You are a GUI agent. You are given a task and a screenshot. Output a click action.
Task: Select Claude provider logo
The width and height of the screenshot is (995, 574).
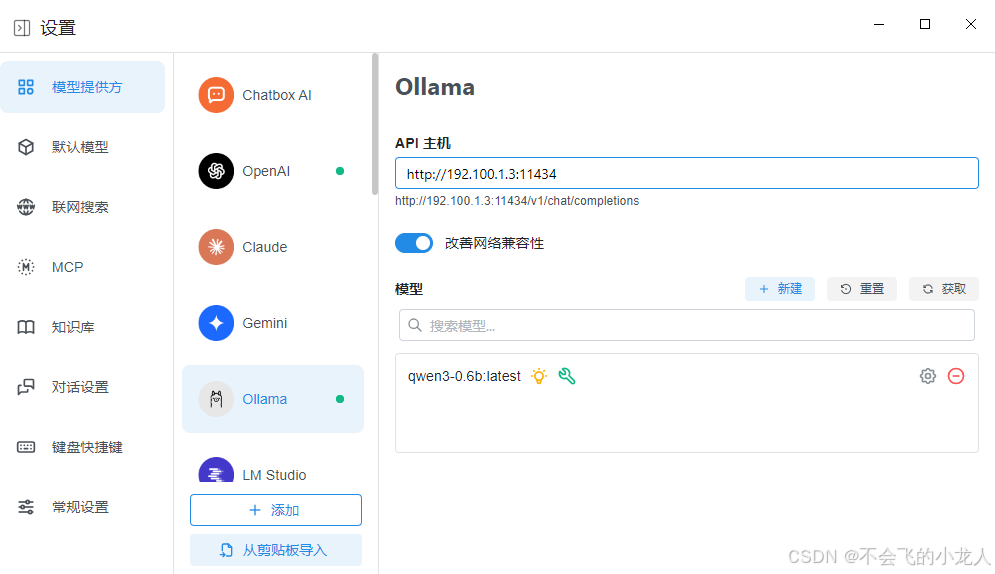(216, 247)
